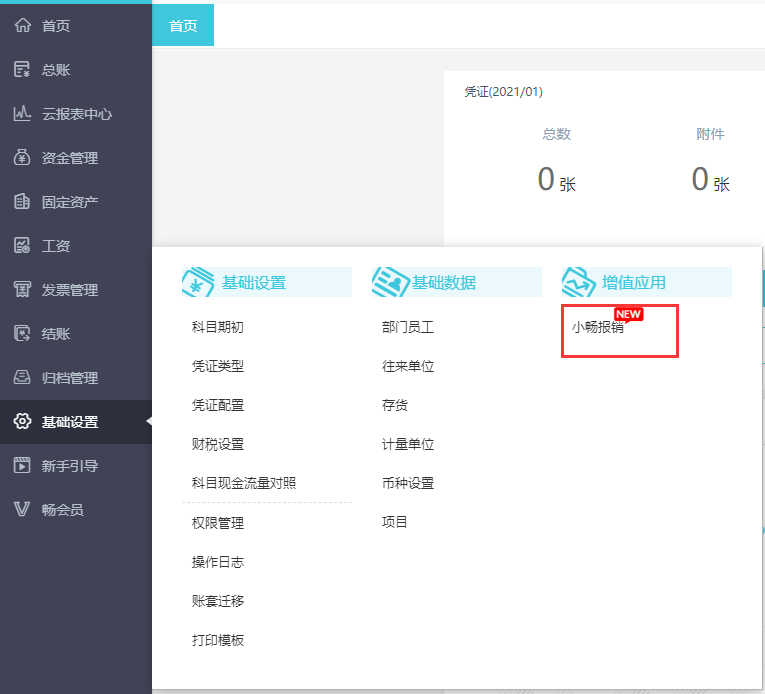The height and width of the screenshot is (694, 765).
Task: Select 部门员工 under 基础数据
Action: pyautogui.click(x=408, y=327)
